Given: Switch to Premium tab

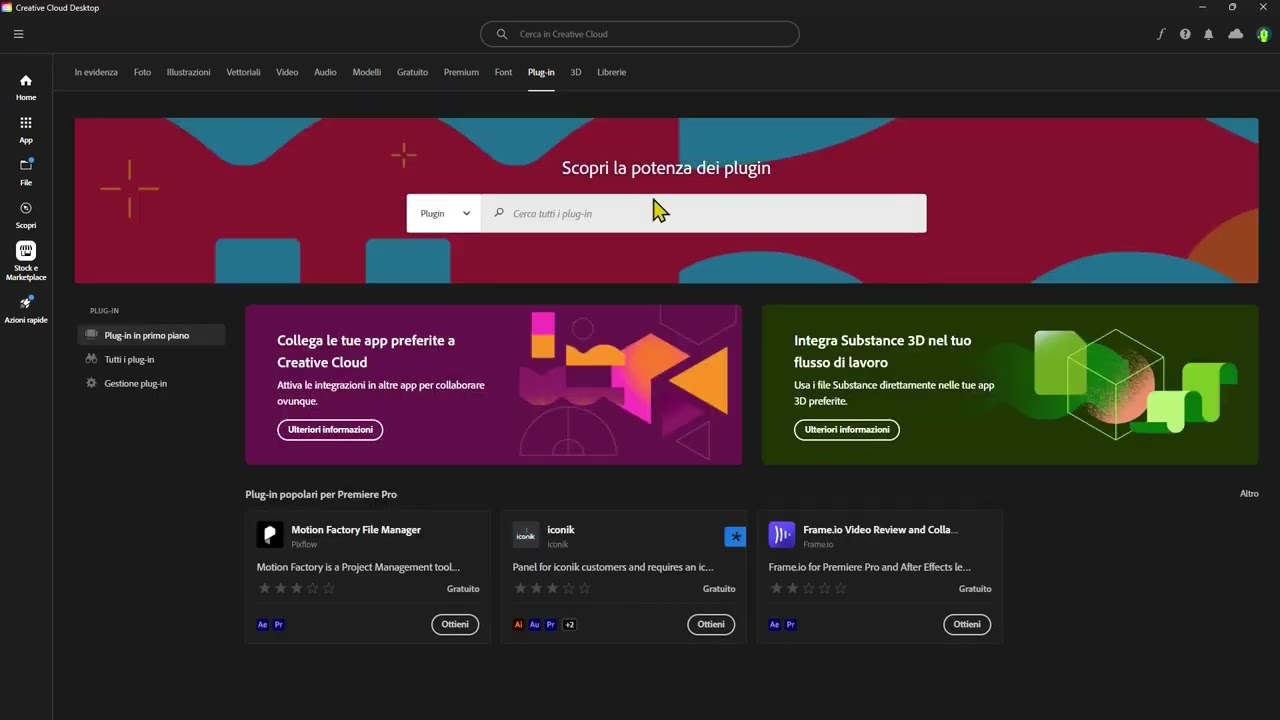Looking at the screenshot, I should (461, 72).
